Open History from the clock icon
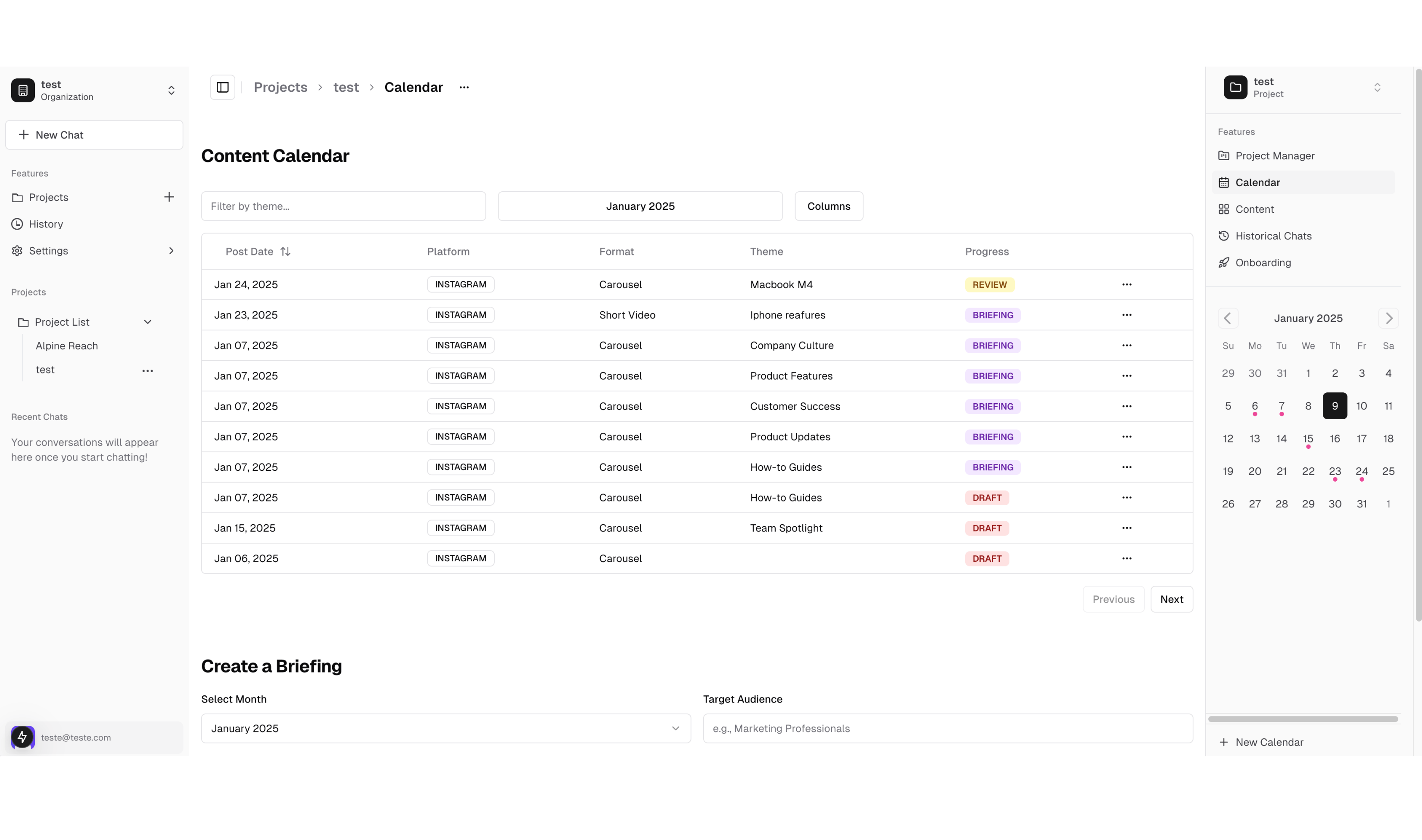This screenshot has height=840, width=1422. point(18,224)
